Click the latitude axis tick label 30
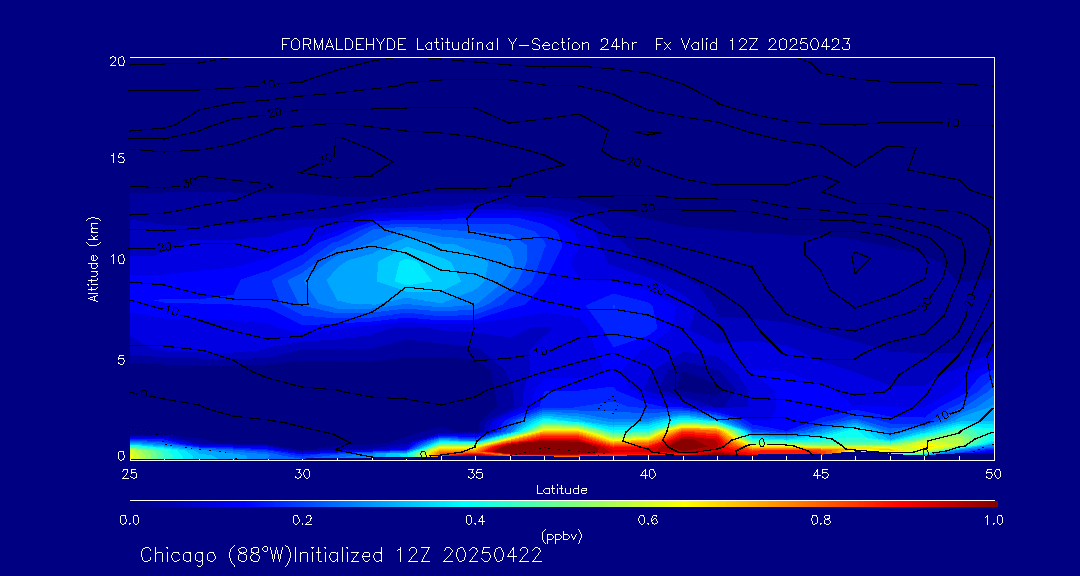Viewport: 1080px width, 576px height. [x=302, y=474]
